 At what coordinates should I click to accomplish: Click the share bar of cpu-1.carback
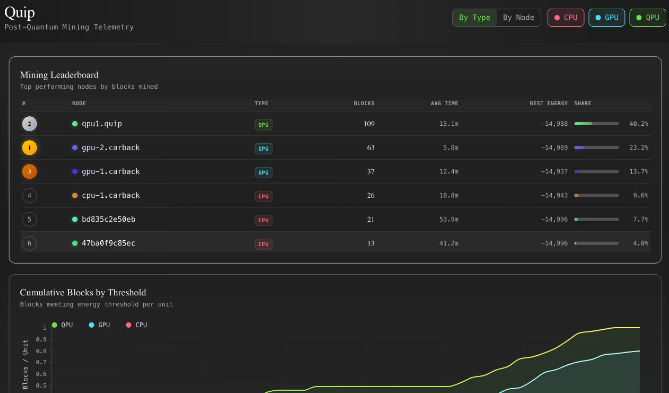[x=596, y=195]
